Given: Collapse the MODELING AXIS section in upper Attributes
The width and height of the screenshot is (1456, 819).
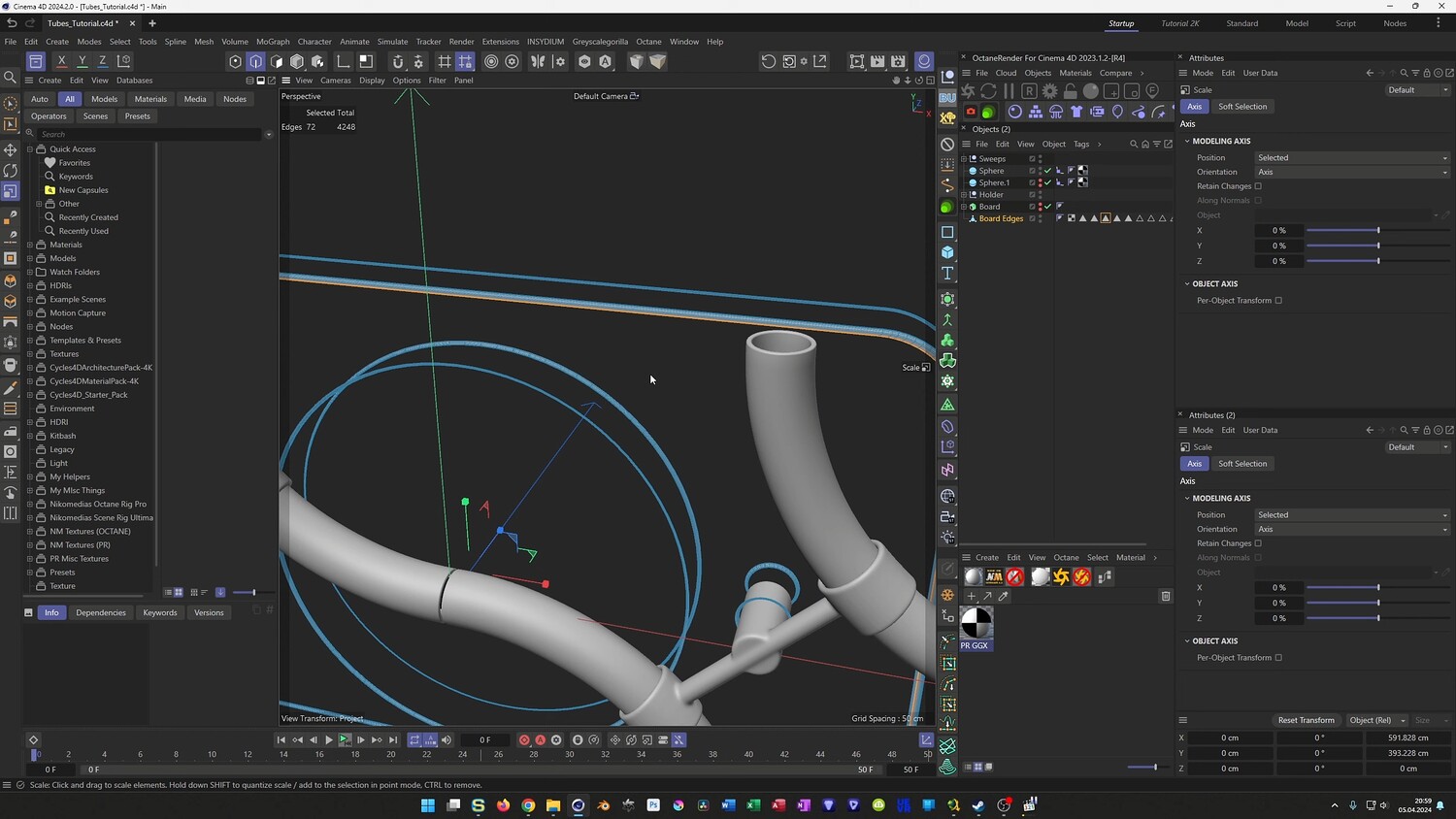Looking at the screenshot, I should click(1187, 142).
